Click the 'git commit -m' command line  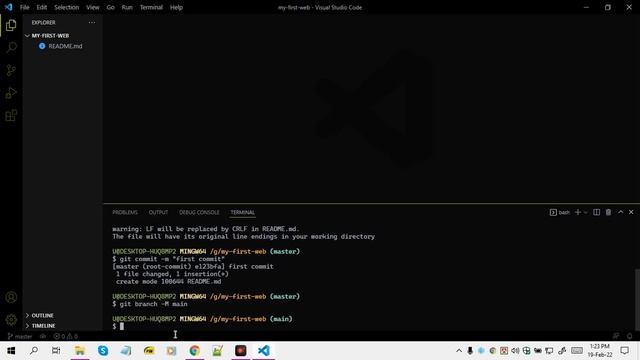click(x=169, y=259)
